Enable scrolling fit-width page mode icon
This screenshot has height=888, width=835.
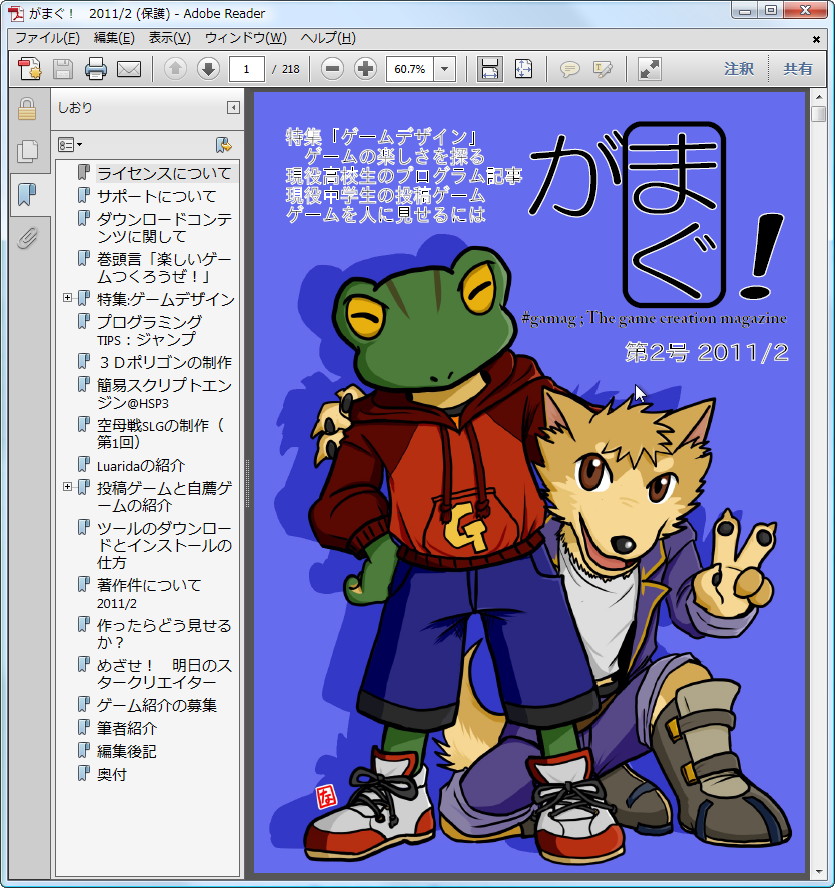coord(489,69)
